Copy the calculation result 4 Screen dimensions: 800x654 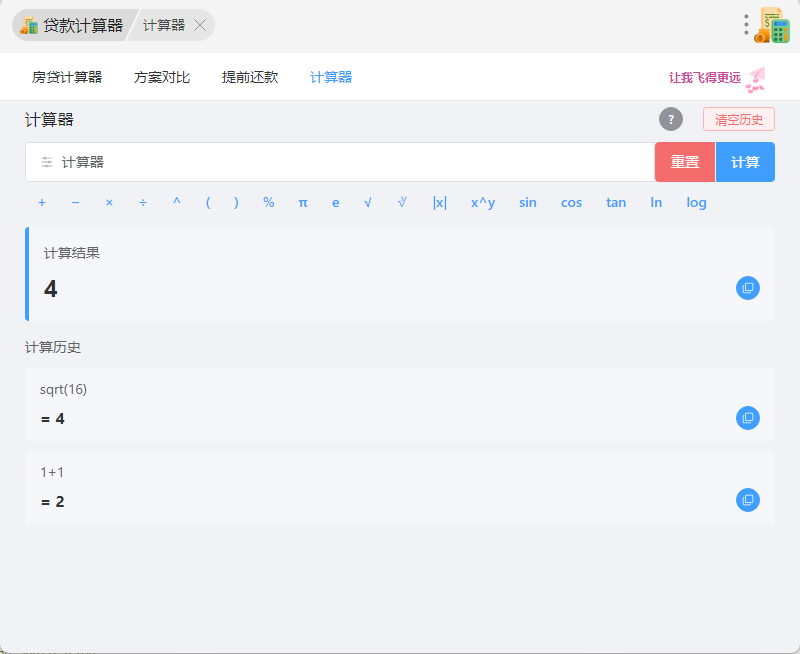[x=747, y=288]
